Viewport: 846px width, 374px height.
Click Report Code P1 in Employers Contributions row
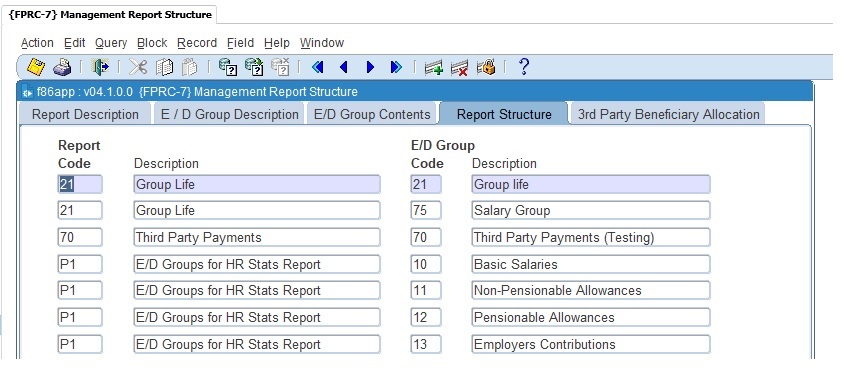80,344
